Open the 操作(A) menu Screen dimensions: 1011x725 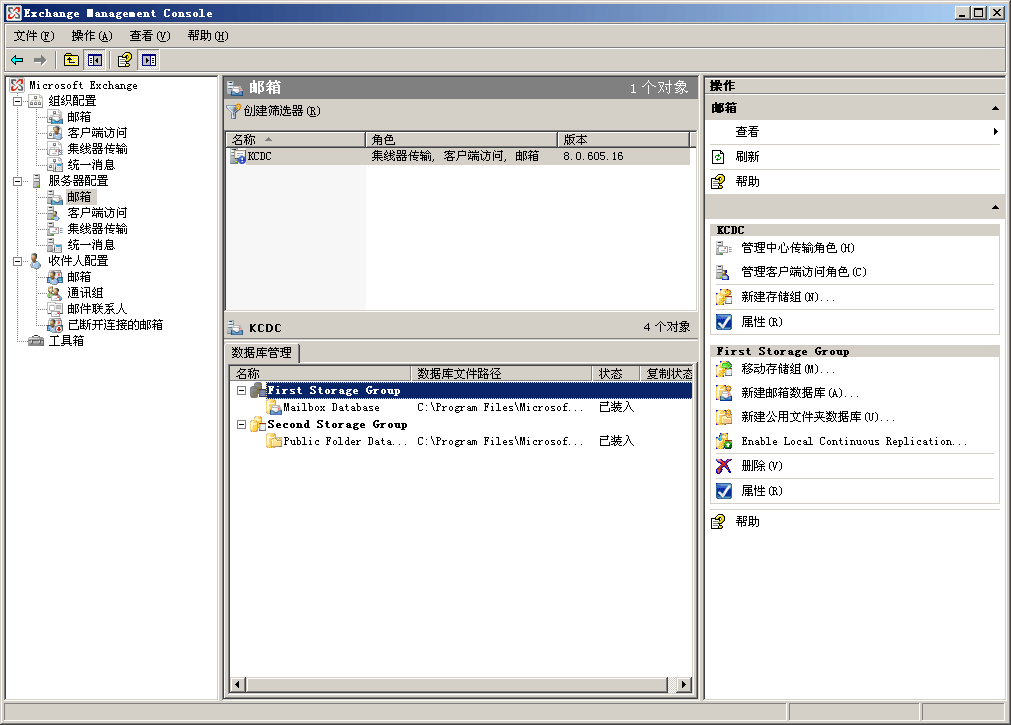point(91,36)
